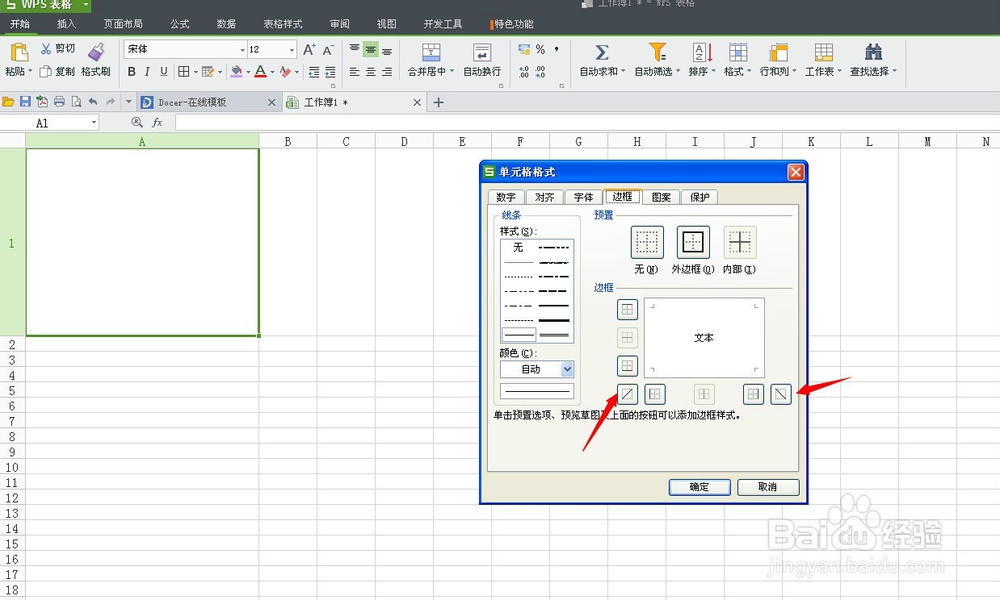The height and width of the screenshot is (600, 1000).
Task: Toggle italic formatting with the I icon
Action: pos(147,71)
